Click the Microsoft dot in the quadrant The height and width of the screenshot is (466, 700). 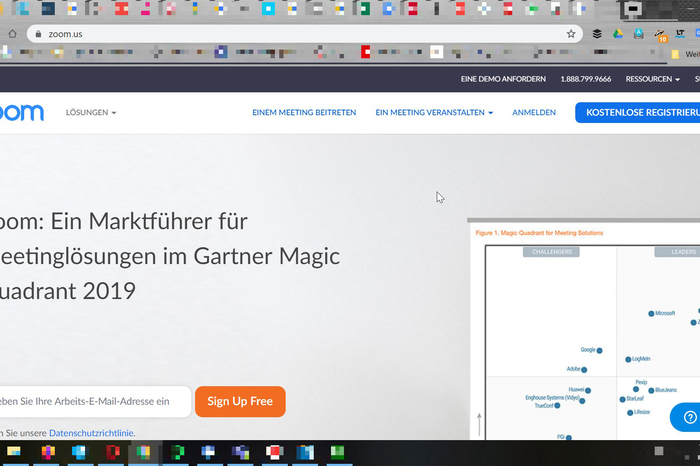(x=651, y=314)
